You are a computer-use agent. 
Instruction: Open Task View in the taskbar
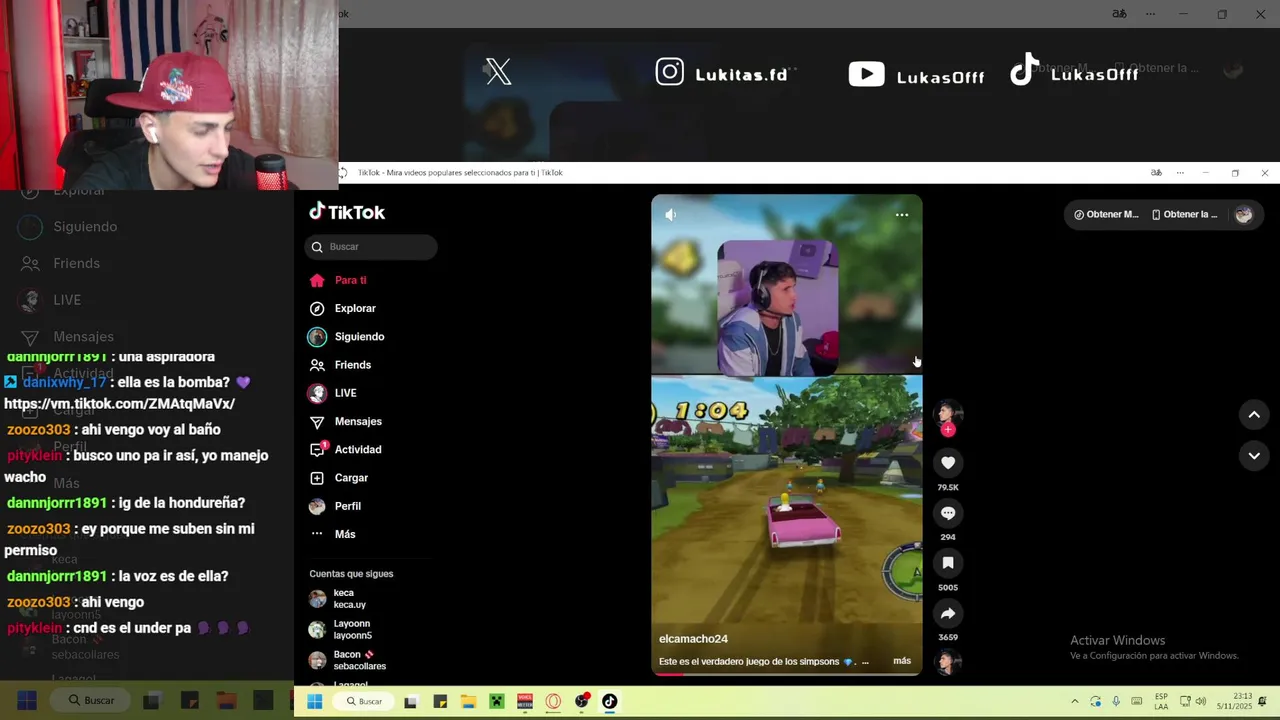(x=410, y=702)
